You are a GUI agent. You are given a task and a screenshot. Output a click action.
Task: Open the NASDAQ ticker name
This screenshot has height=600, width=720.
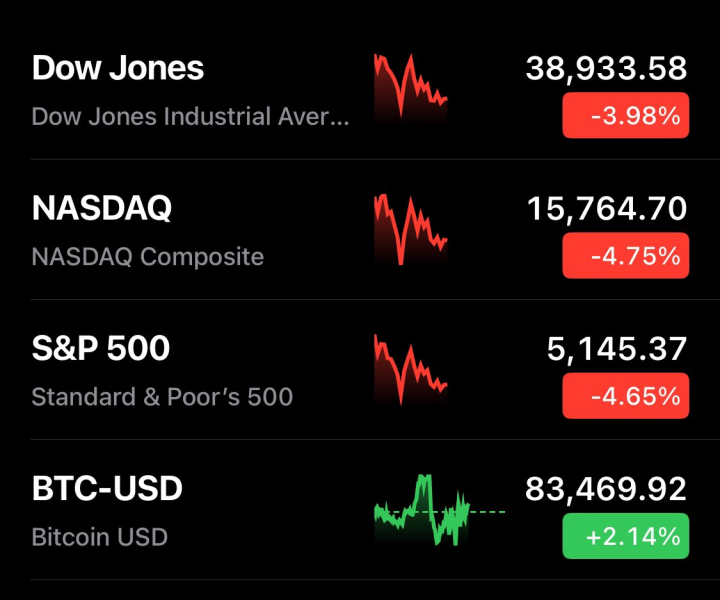click(x=102, y=208)
